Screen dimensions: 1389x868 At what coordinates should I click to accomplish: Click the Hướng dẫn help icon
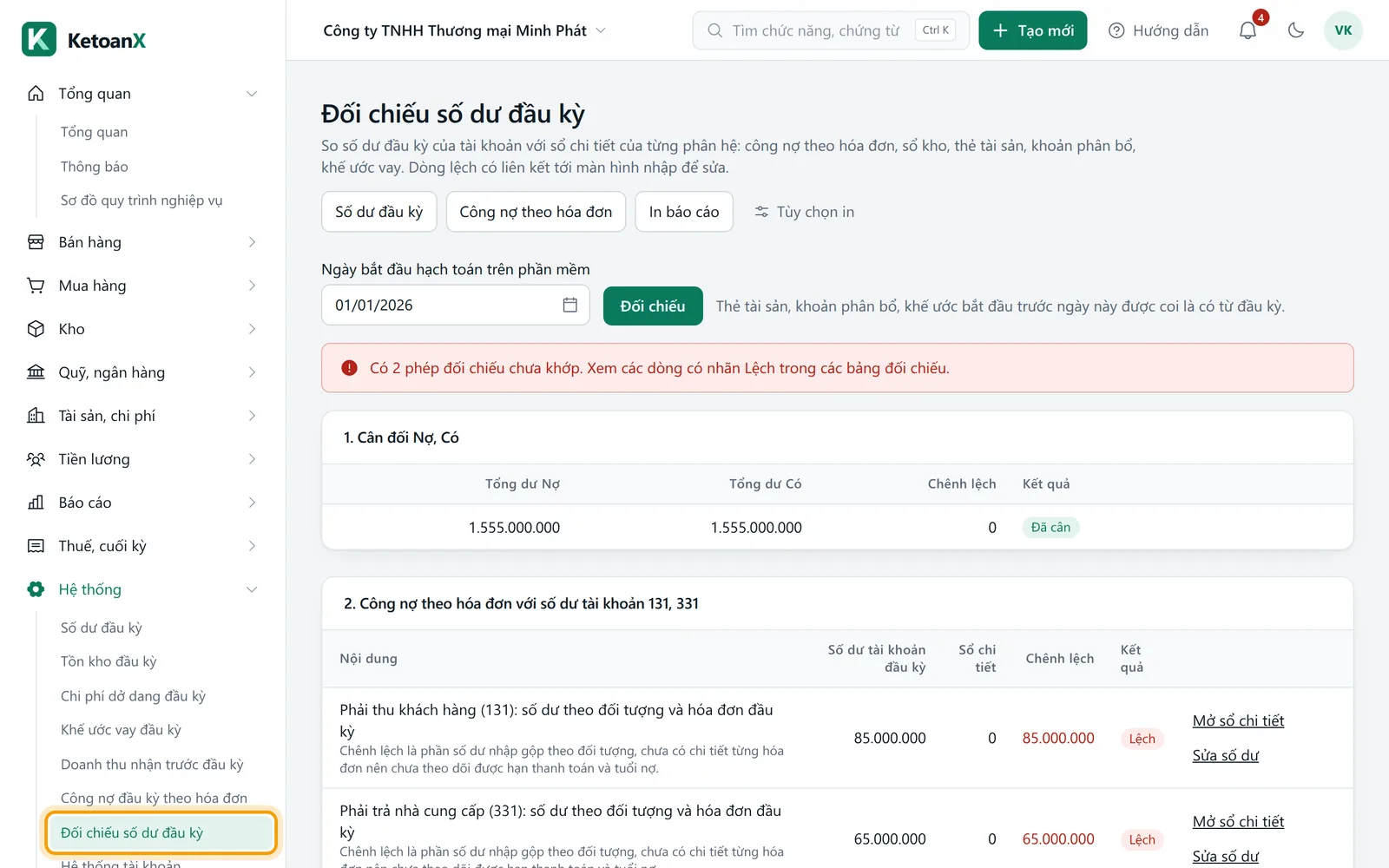(1116, 30)
